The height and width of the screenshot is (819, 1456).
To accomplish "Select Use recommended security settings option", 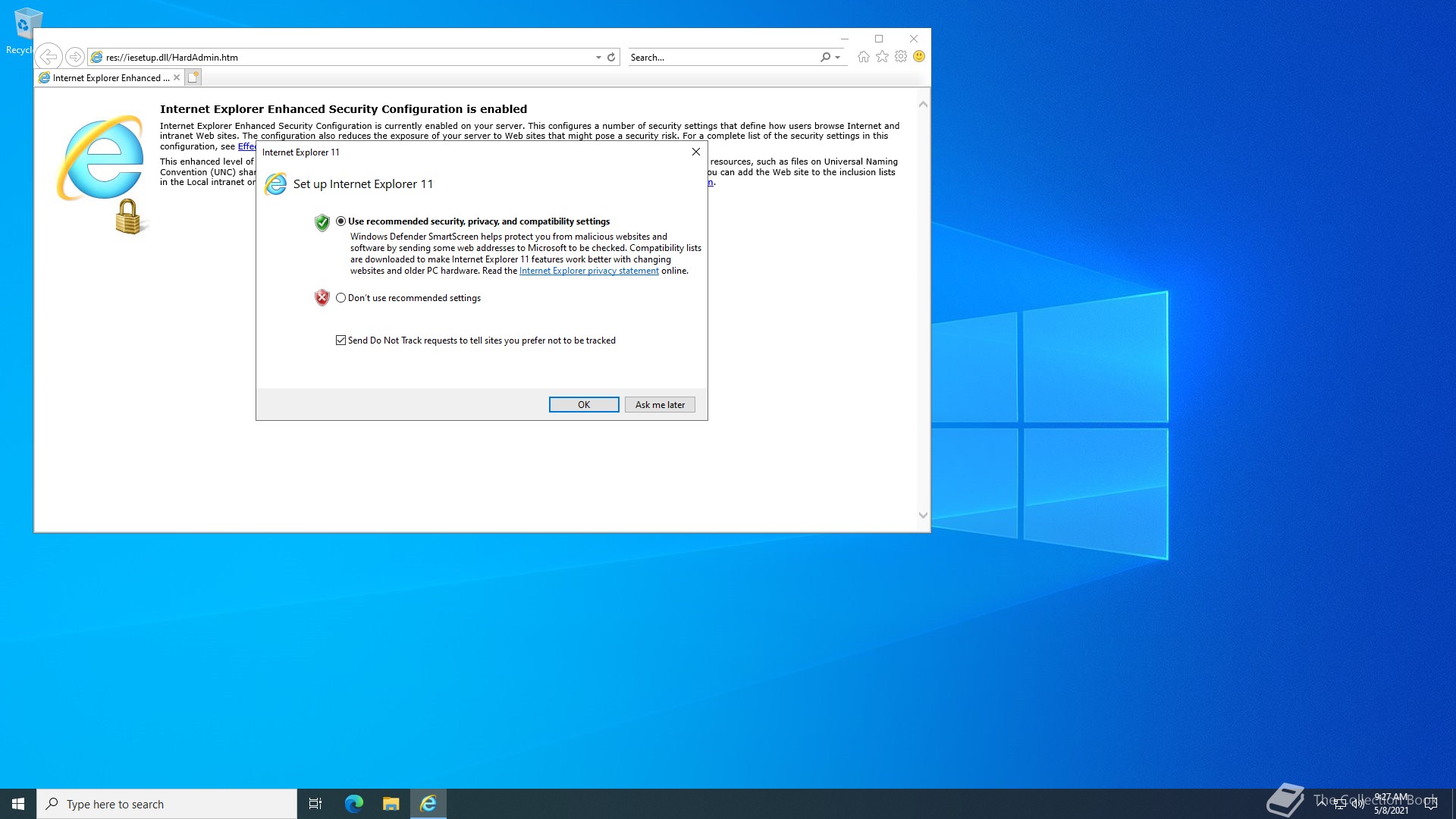I will 341,221.
